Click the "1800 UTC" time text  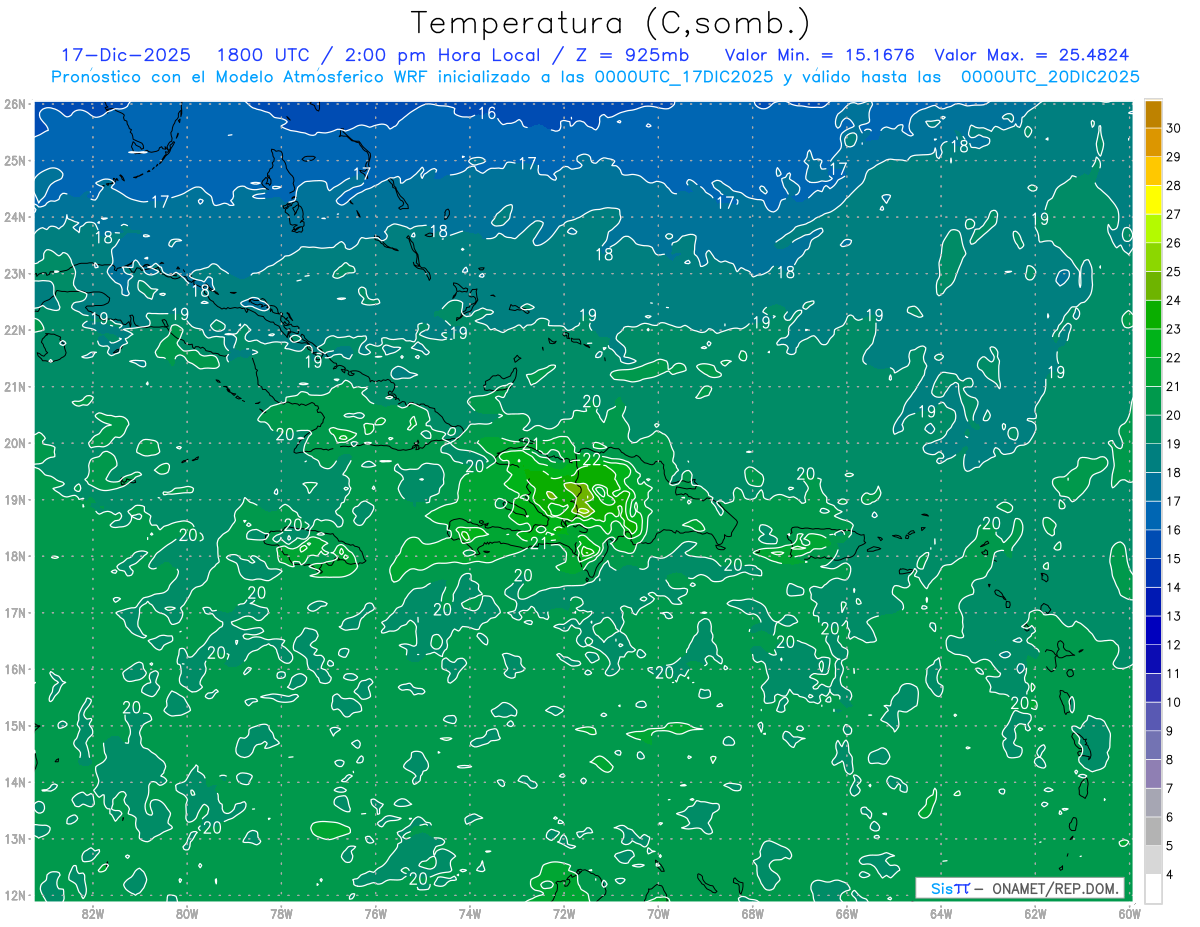261,55
